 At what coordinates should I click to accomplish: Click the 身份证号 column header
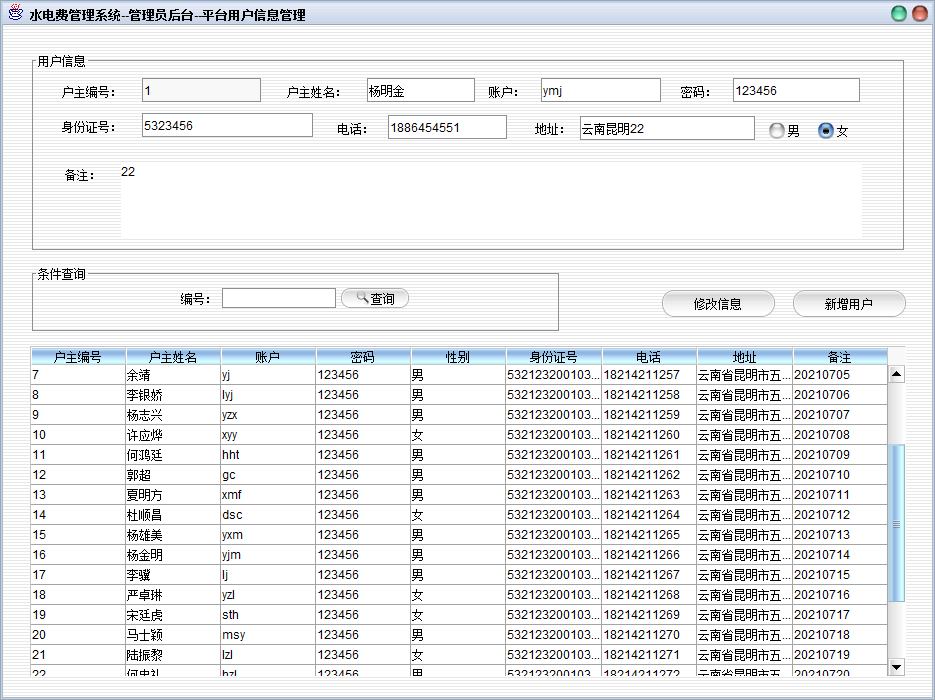pyautogui.click(x=553, y=357)
